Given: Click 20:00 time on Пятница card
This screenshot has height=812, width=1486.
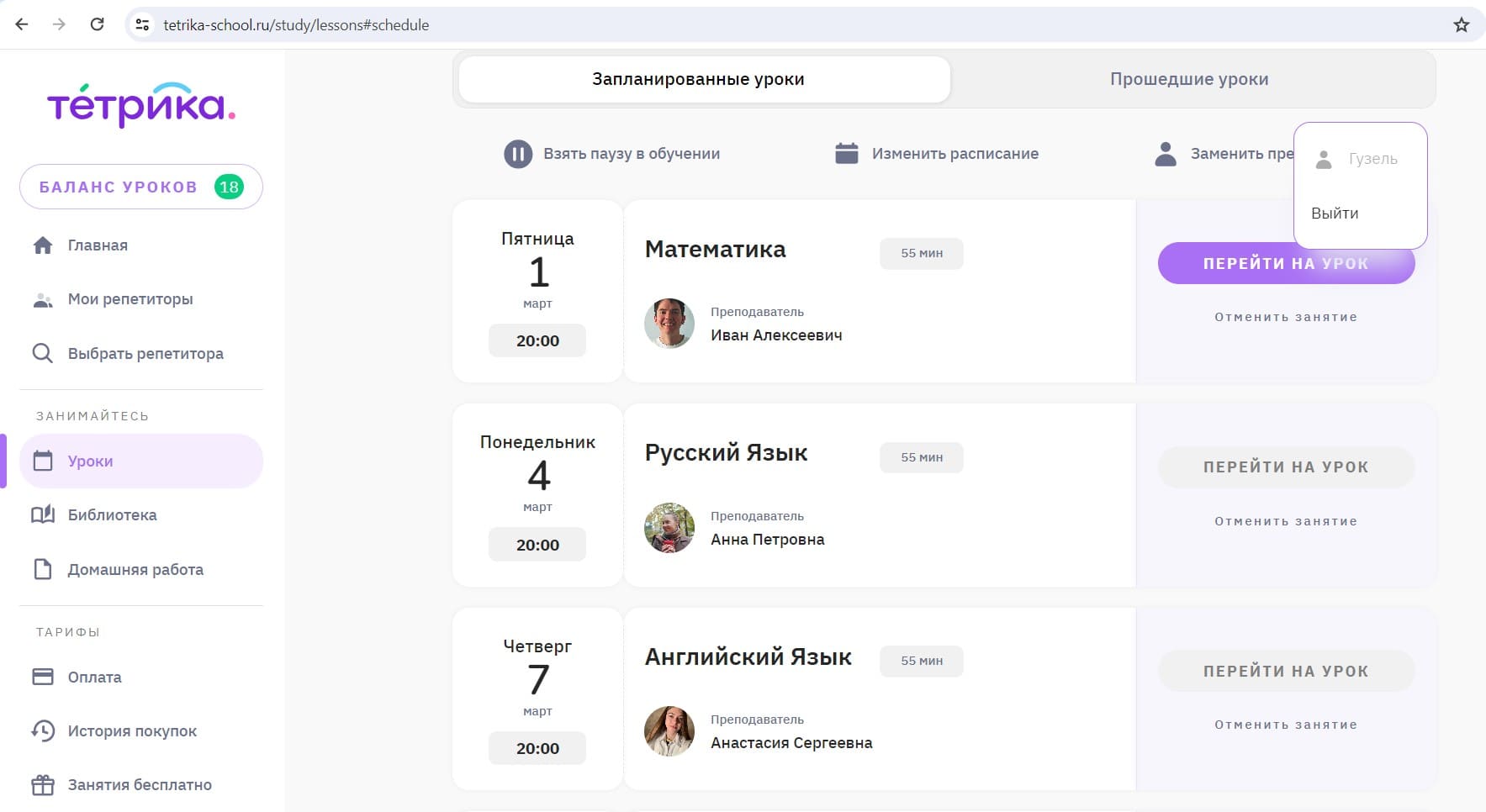Looking at the screenshot, I should pyautogui.click(x=537, y=340).
